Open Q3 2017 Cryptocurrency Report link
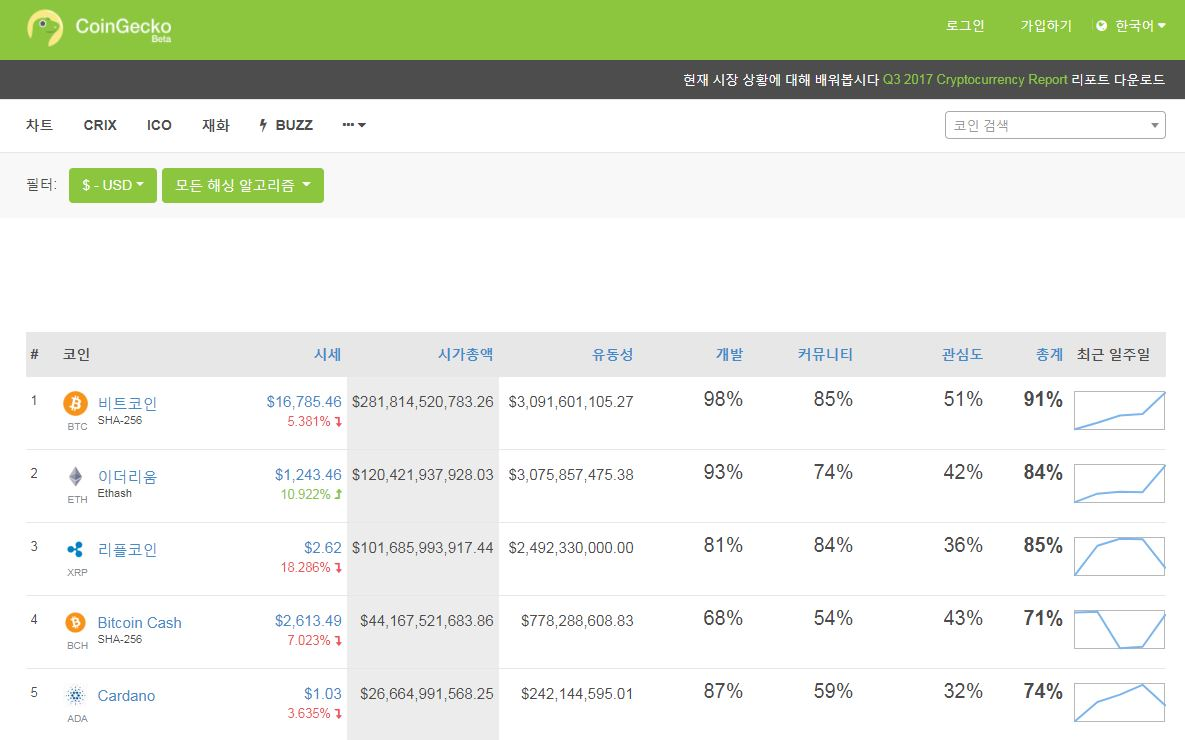The width and height of the screenshot is (1185, 740). pyautogui.click(x=975, y=79)
